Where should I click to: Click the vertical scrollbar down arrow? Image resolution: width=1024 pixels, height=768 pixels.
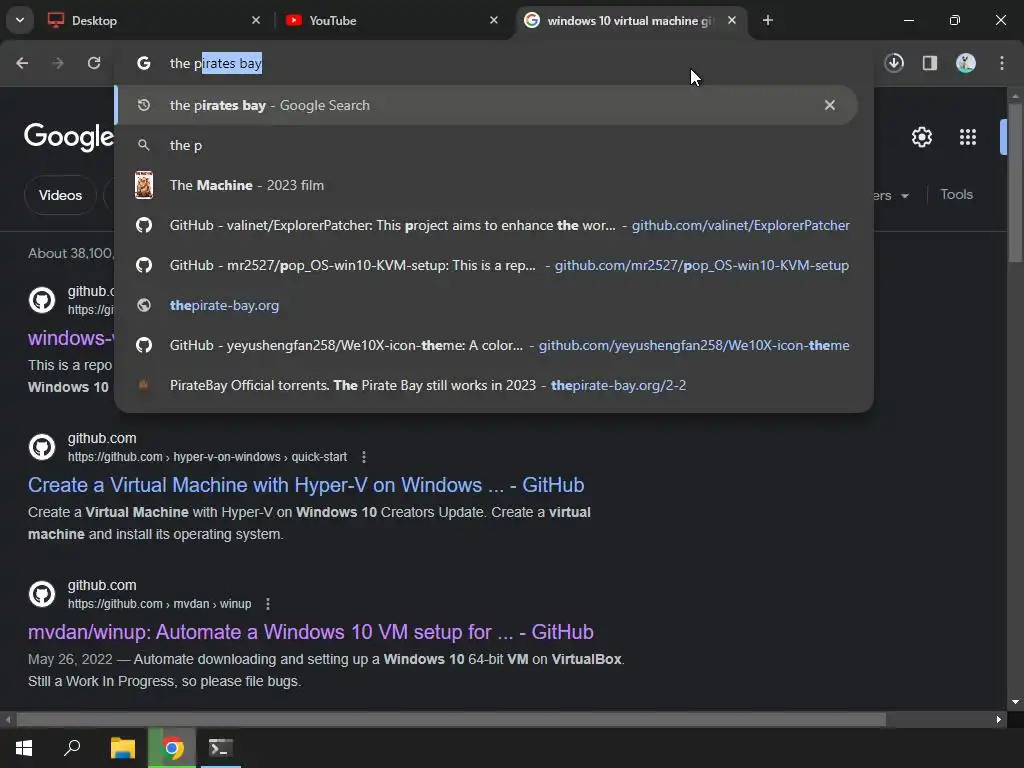tap(1015, 702)
